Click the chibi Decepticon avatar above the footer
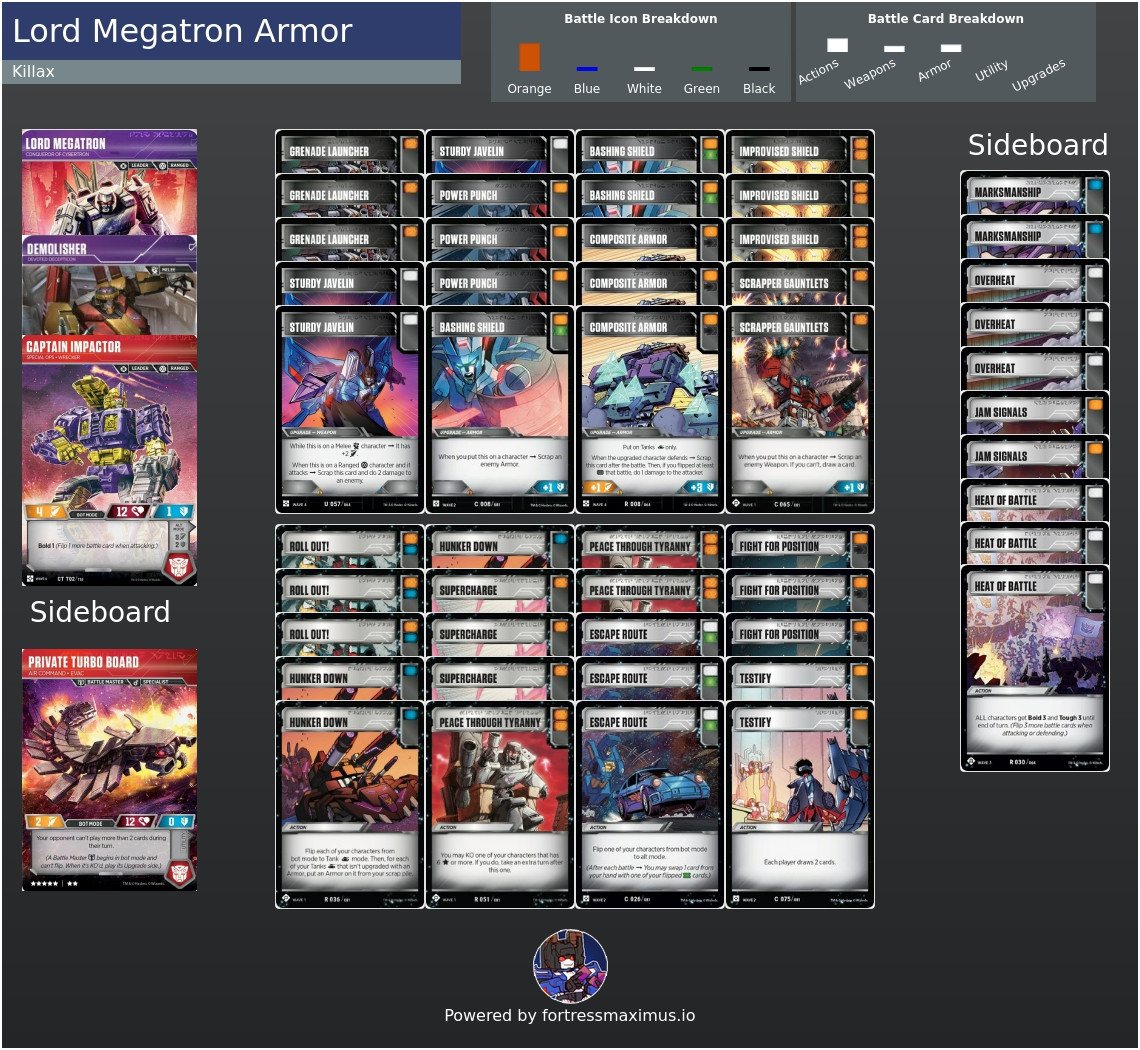The height and width of the screenshot is (1050, 1140). tap(570, 966)
